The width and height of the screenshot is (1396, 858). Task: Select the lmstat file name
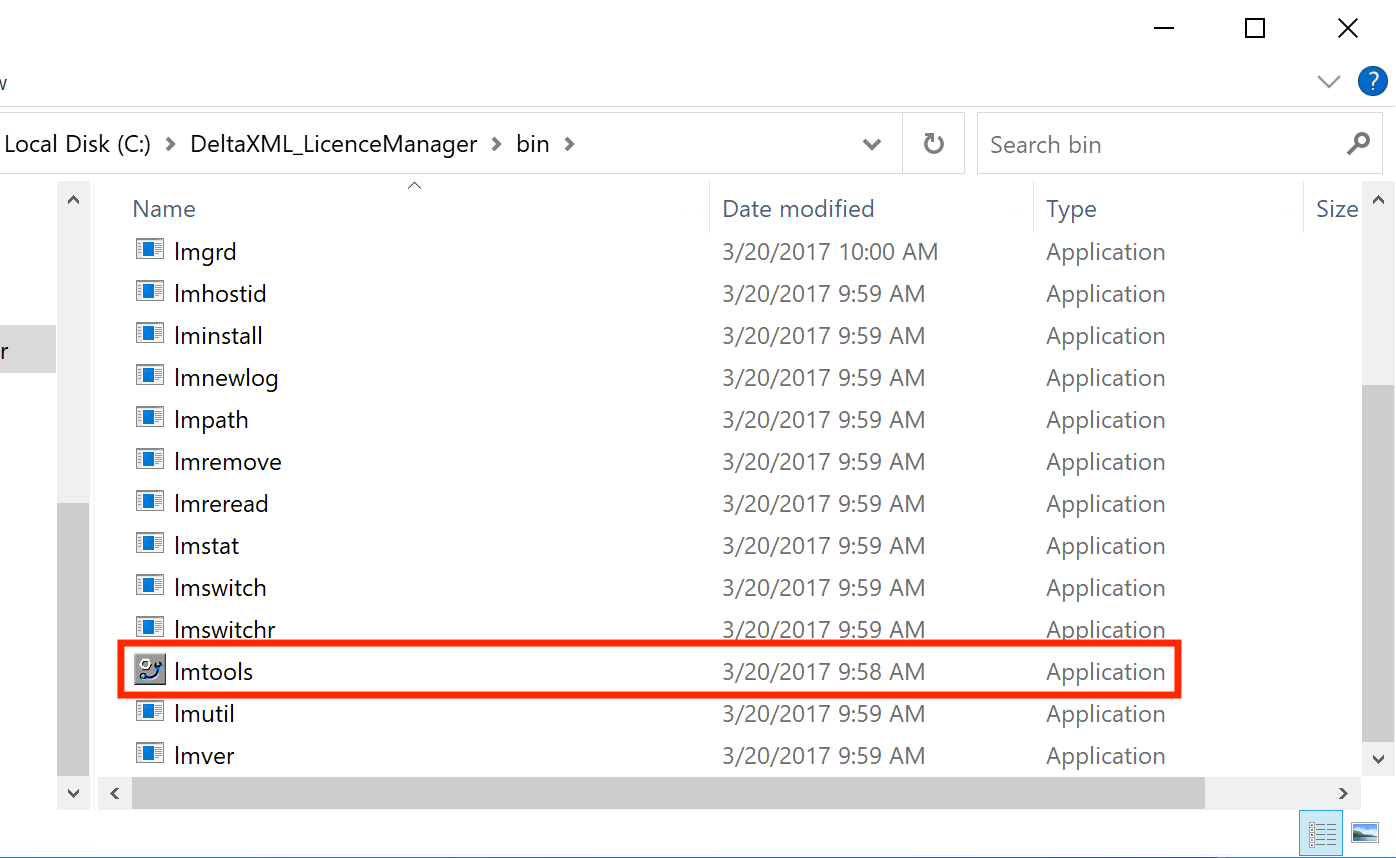coord(207,546)
